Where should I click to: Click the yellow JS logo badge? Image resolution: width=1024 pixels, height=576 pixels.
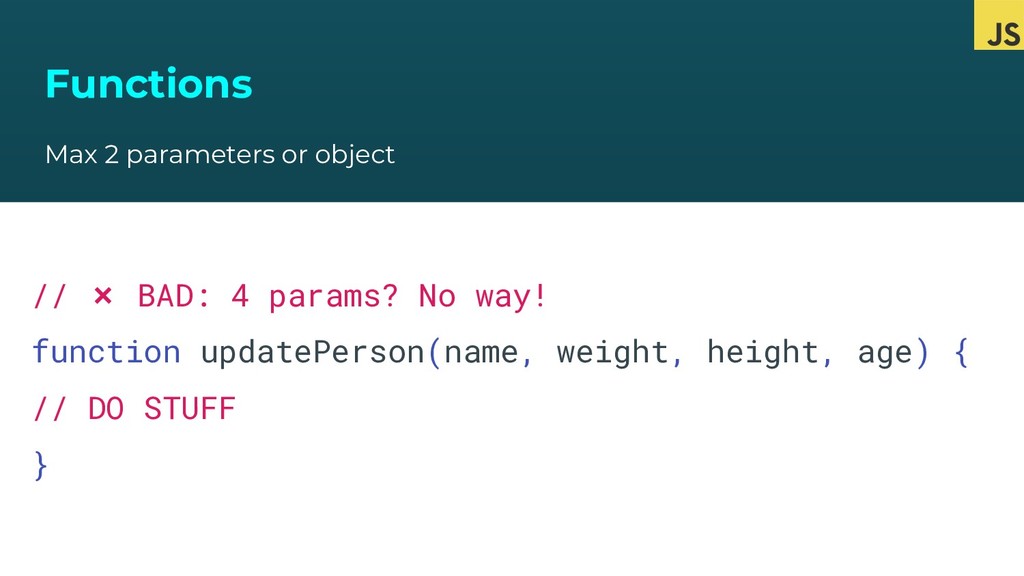[x=999, y=26]
